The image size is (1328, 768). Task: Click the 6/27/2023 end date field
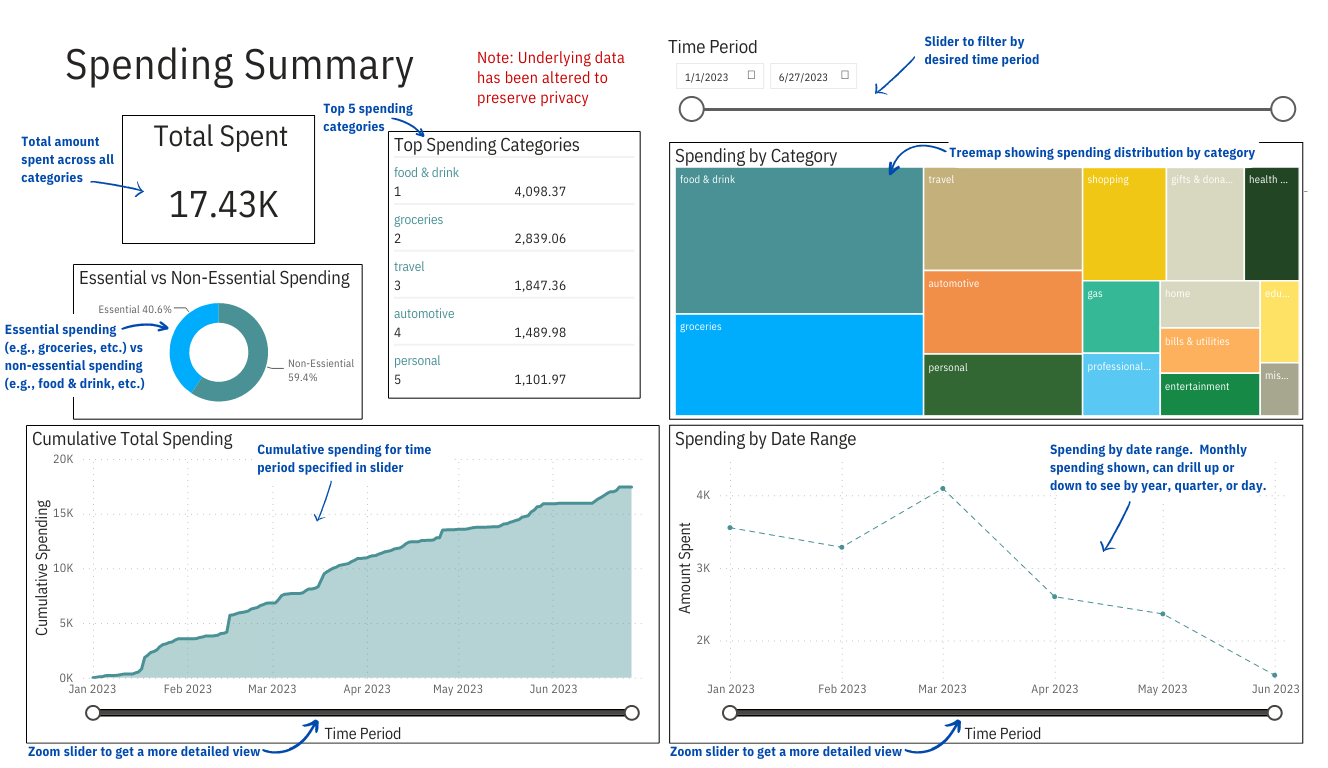pos(813,76)
